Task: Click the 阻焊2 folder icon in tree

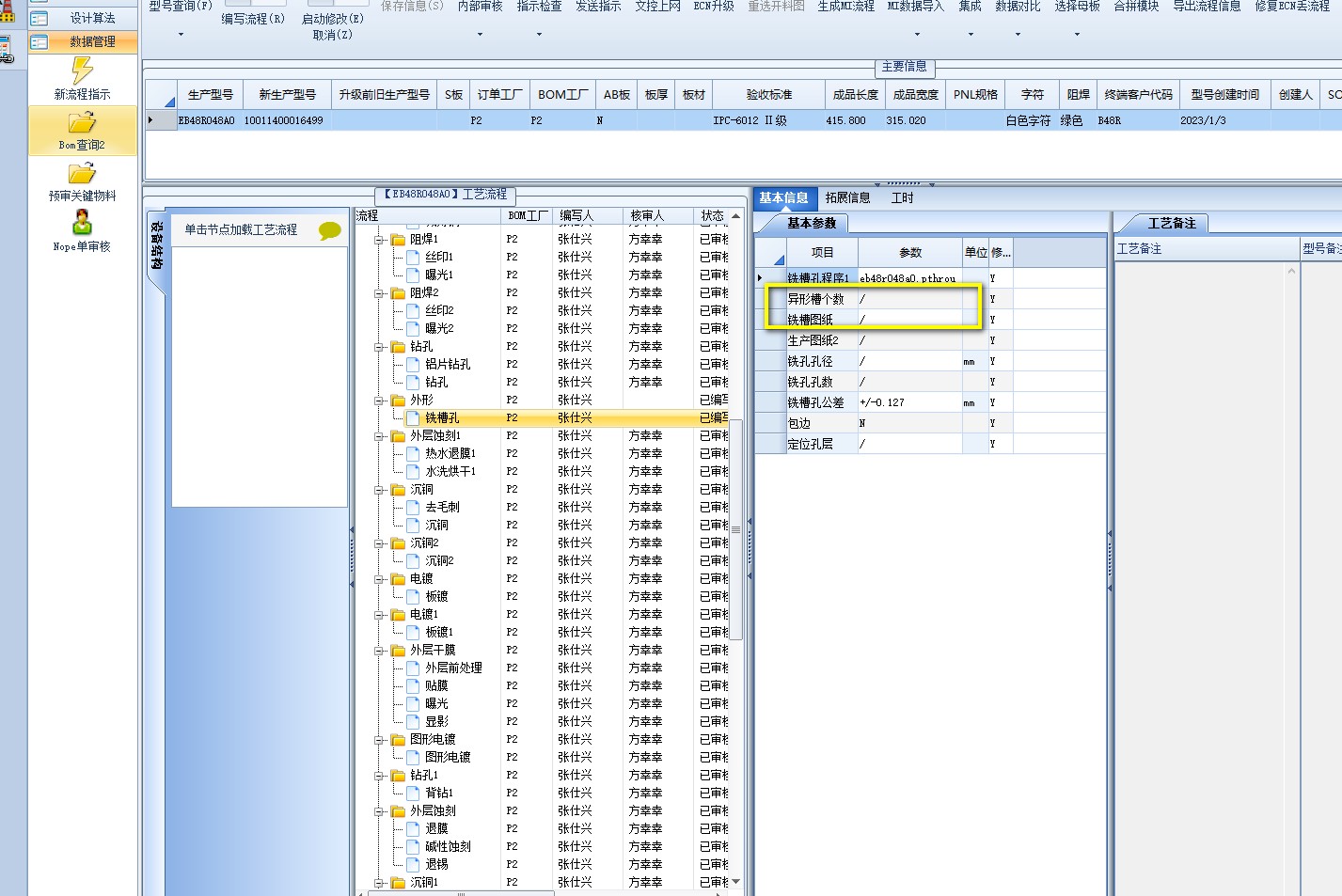Action: pyautogui.click(x=398, y=292)
